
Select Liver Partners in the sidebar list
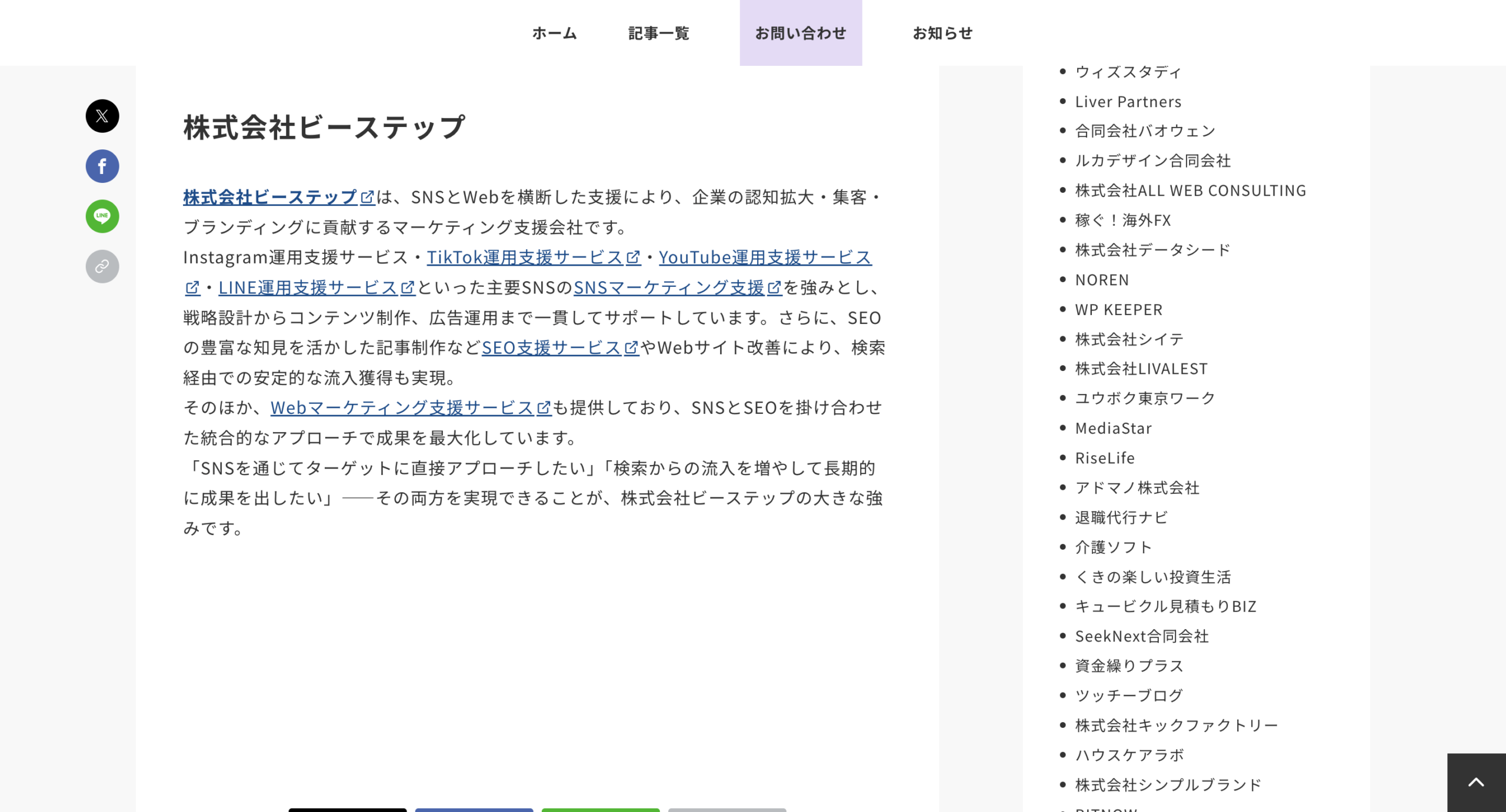[x=1128, y=102]
